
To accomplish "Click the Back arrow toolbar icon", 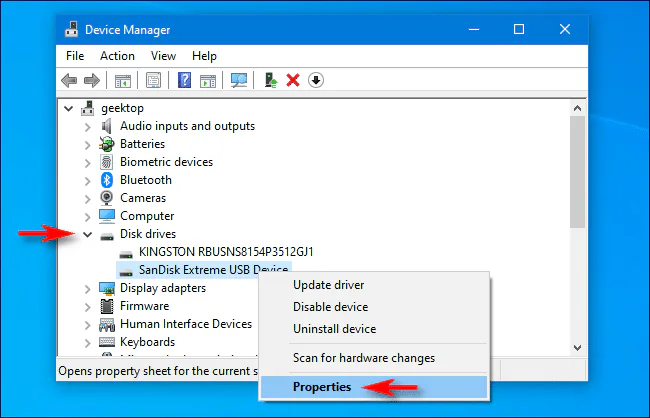I will (69, 80).
